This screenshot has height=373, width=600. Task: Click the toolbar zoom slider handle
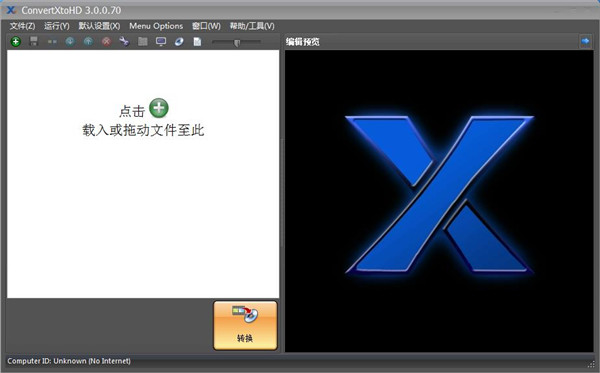pos(237,42)
